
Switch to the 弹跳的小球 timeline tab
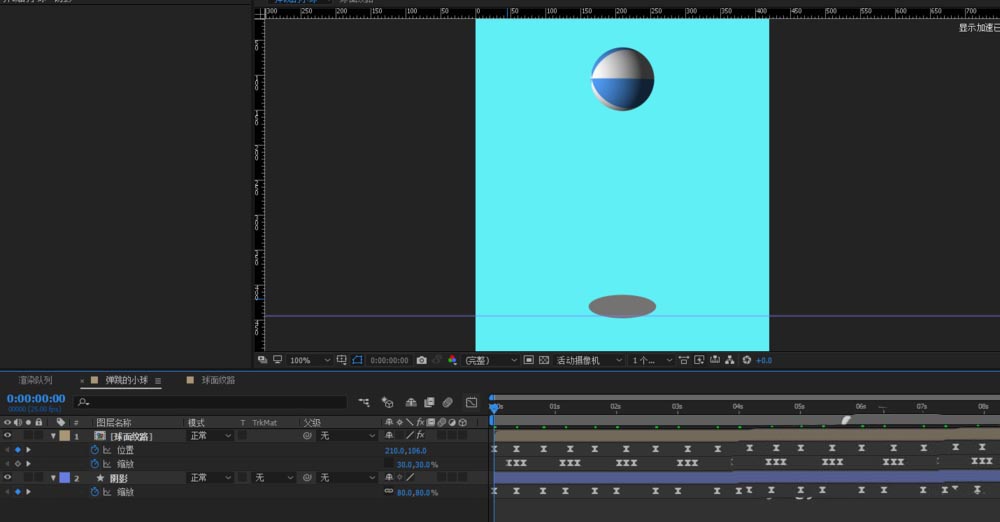coord(126,380)
